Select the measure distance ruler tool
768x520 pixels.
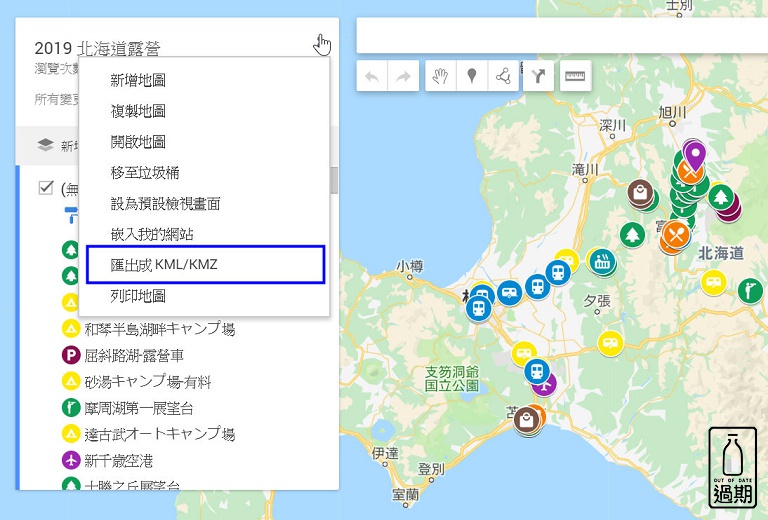576,76
